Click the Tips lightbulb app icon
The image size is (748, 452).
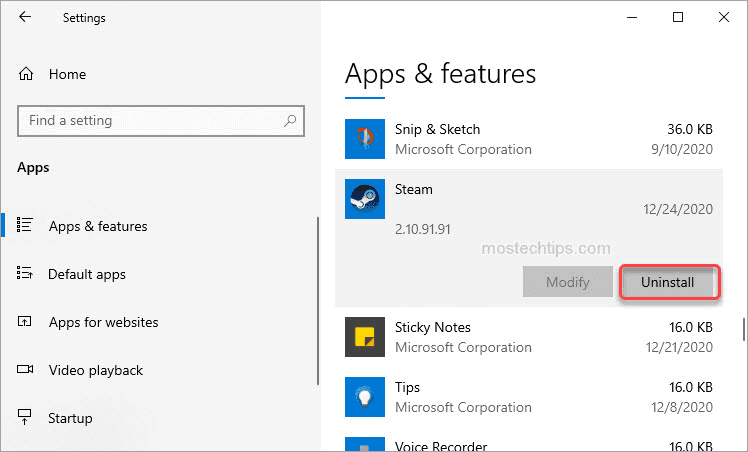click(365, 397)
